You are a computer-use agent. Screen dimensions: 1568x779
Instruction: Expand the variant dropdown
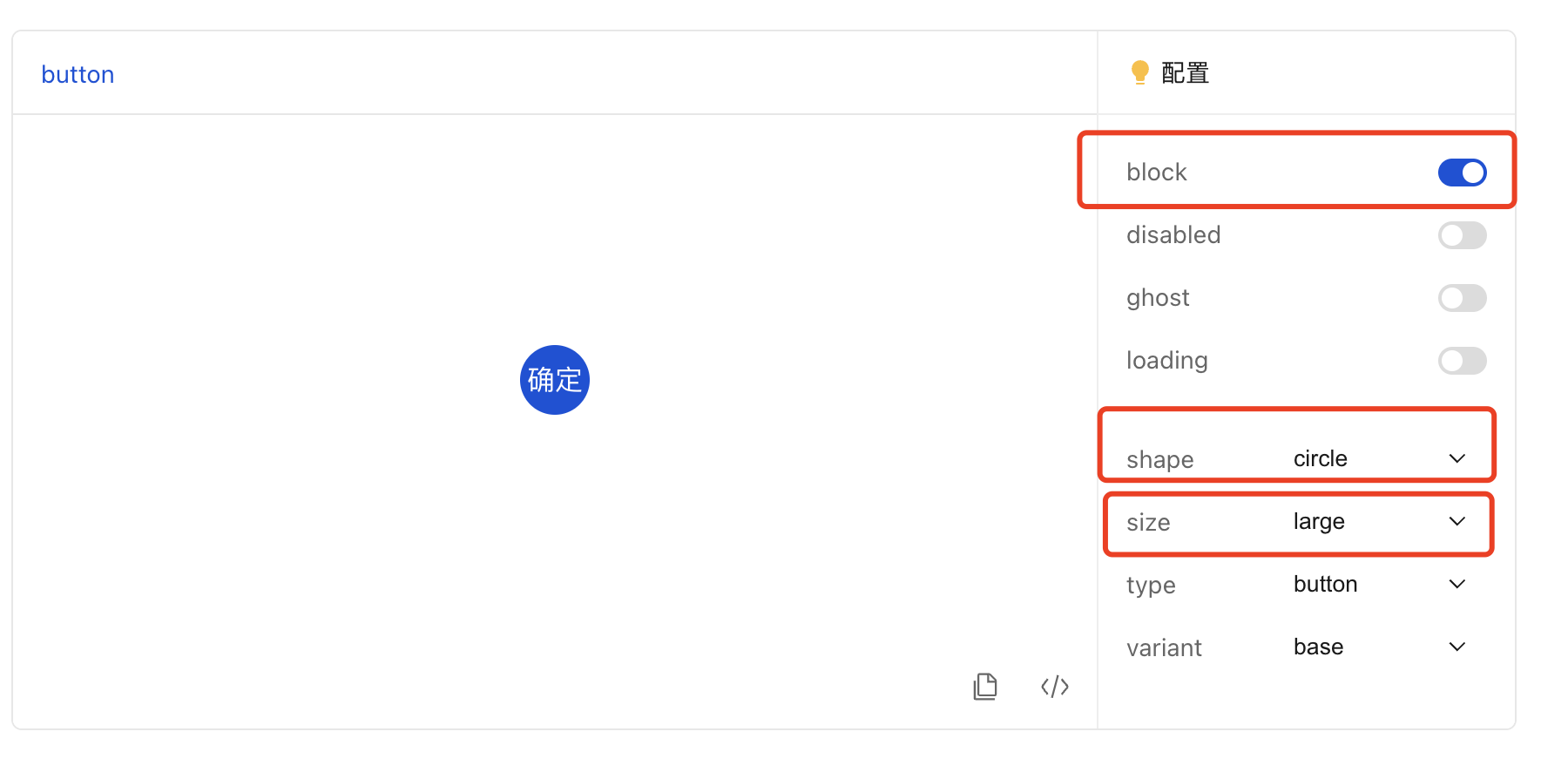[1456, 647]
